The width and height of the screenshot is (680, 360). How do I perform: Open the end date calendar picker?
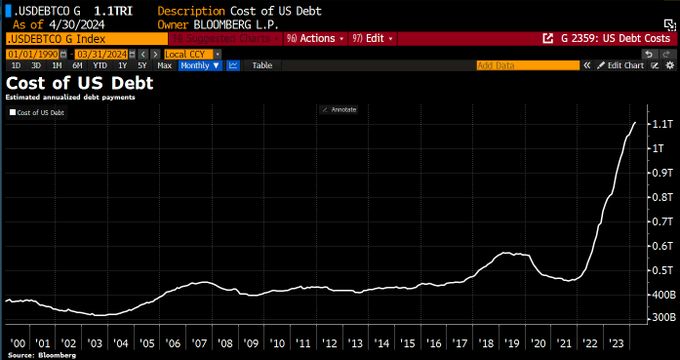point(131,54)
